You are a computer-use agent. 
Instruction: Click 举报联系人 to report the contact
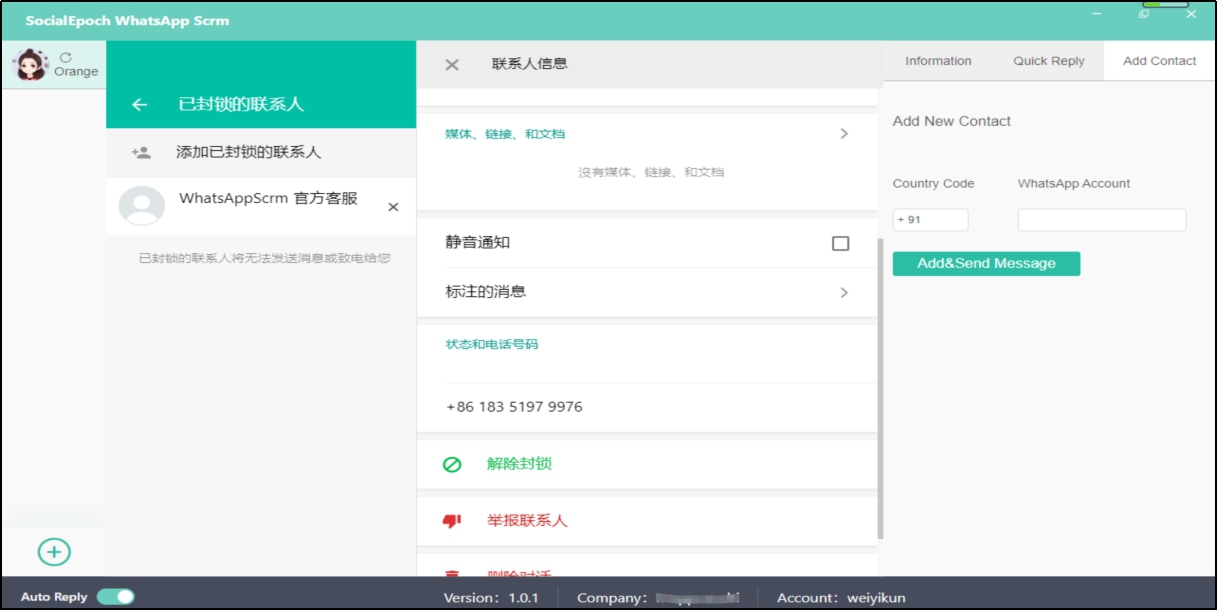click(x=527, y=521)
